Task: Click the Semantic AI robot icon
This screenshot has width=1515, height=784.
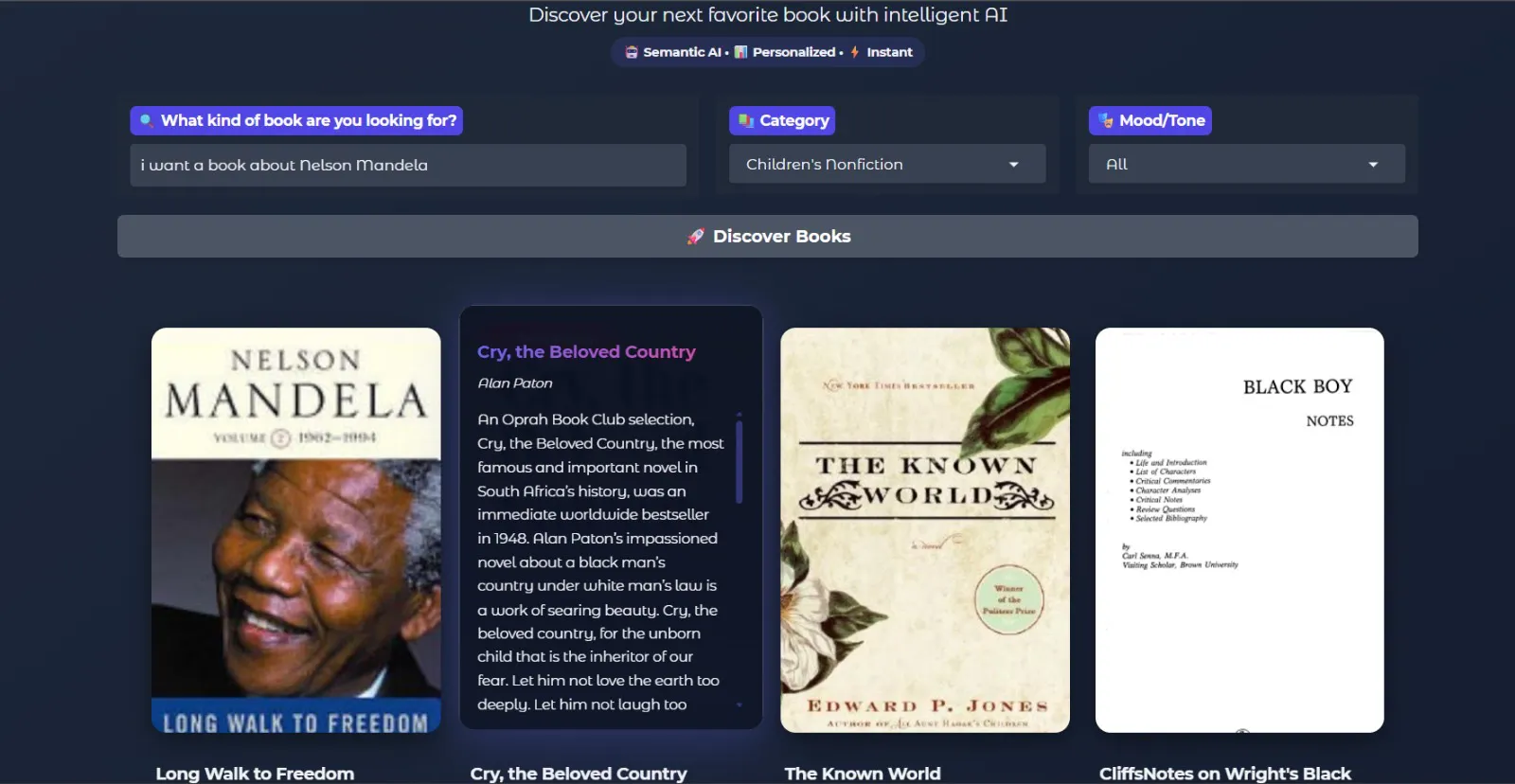Action: [632, 52]
